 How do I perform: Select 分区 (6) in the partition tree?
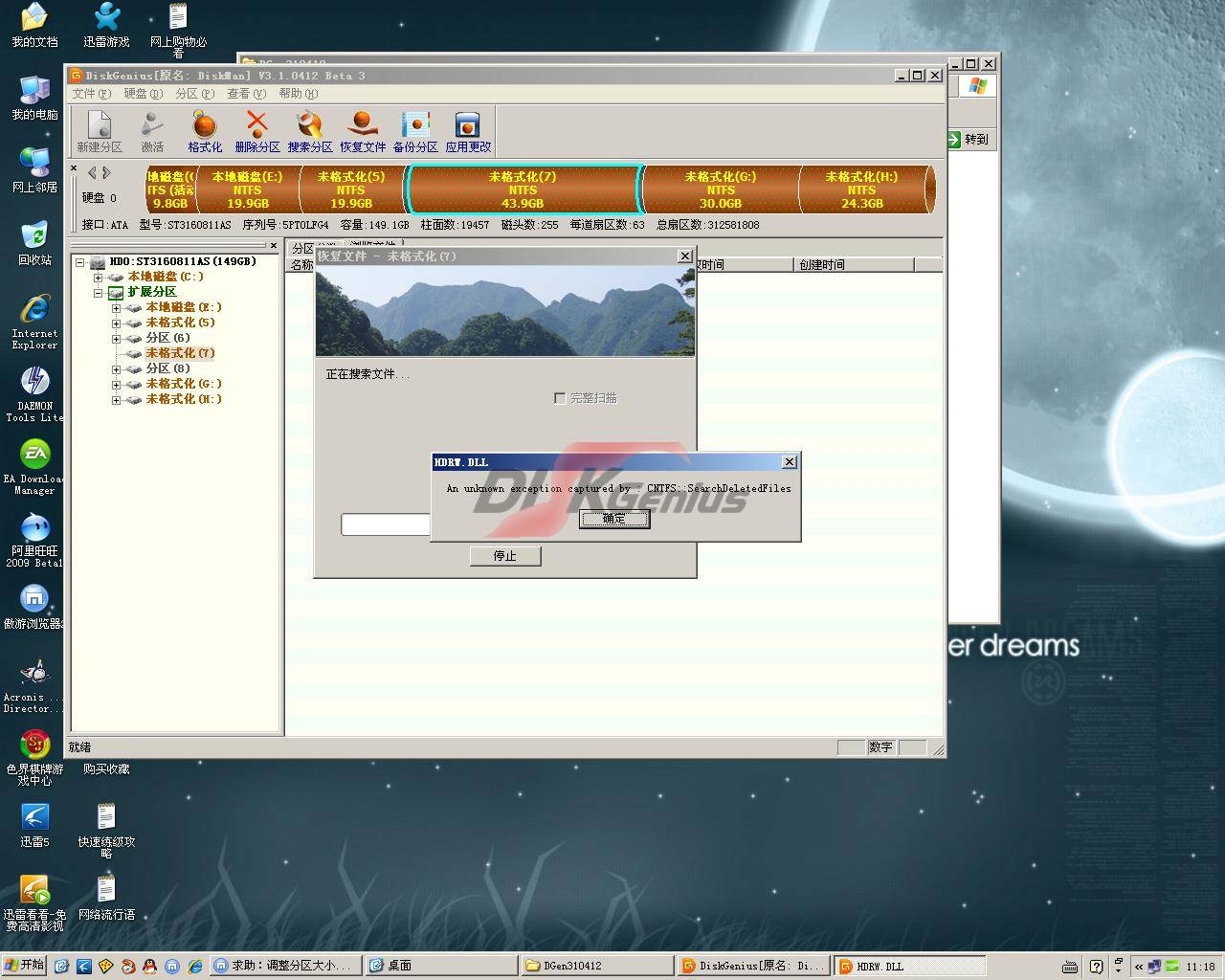click(x=167, y=338)
